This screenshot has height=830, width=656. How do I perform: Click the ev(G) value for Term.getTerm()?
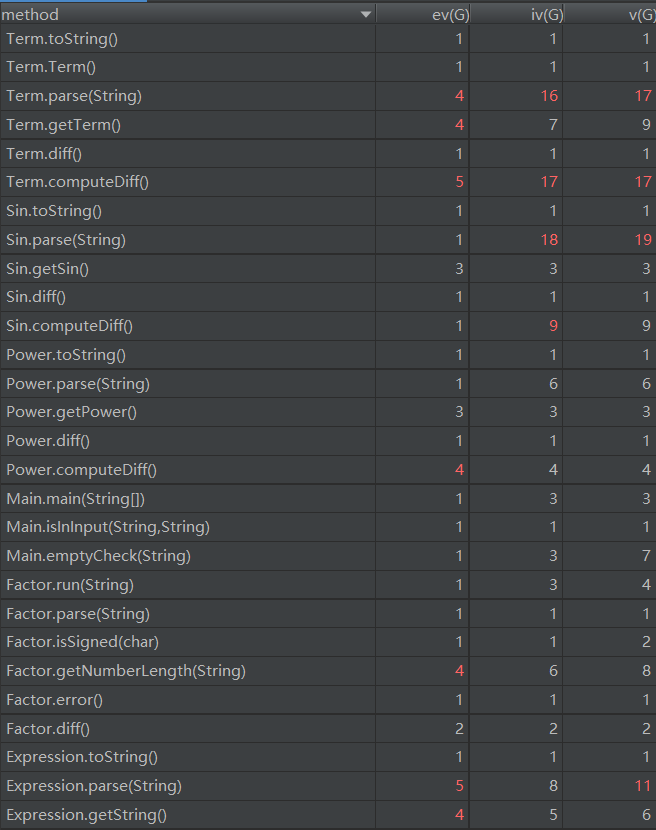[x=459, y=125]
